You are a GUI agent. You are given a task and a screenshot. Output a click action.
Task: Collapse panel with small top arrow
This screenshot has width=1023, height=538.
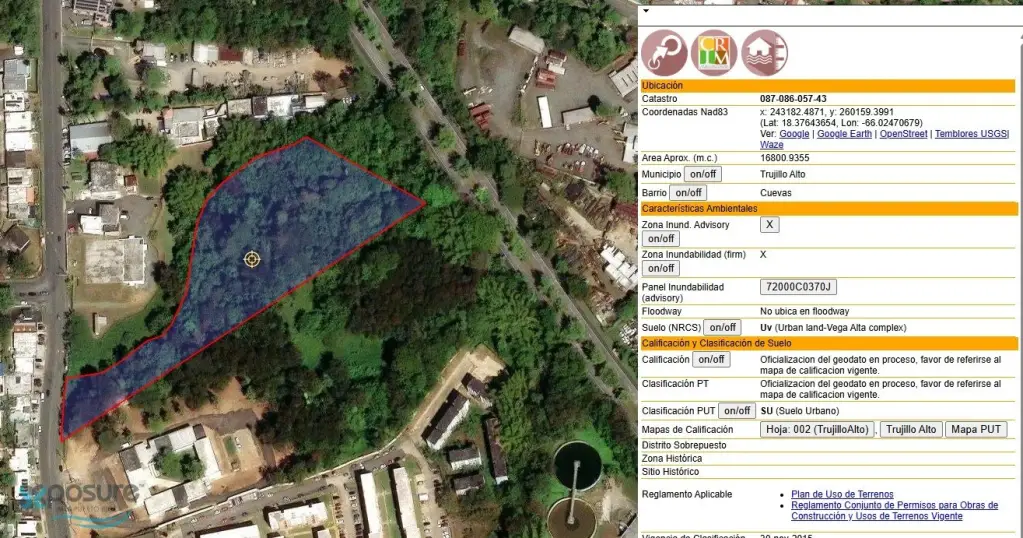645,11
